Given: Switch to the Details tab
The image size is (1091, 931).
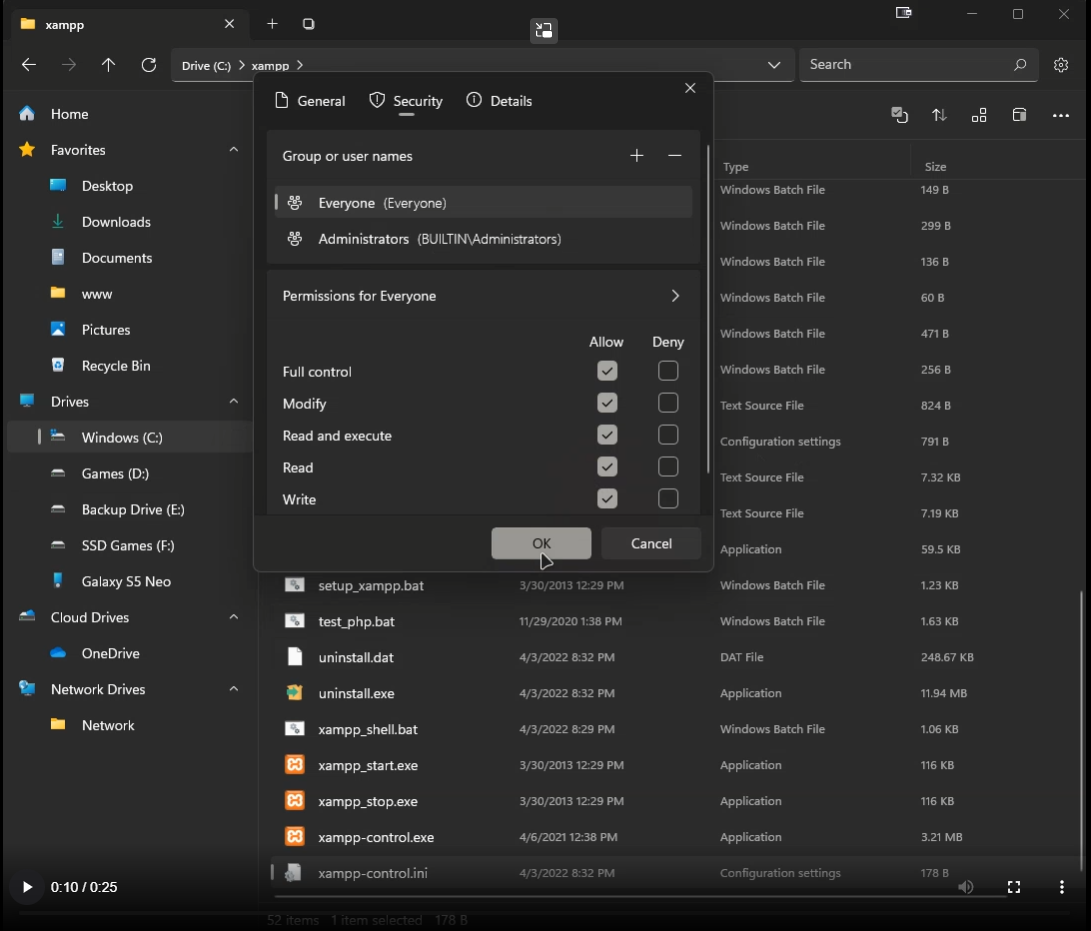Looking at the screenshot, I should [x=500, y=101].
